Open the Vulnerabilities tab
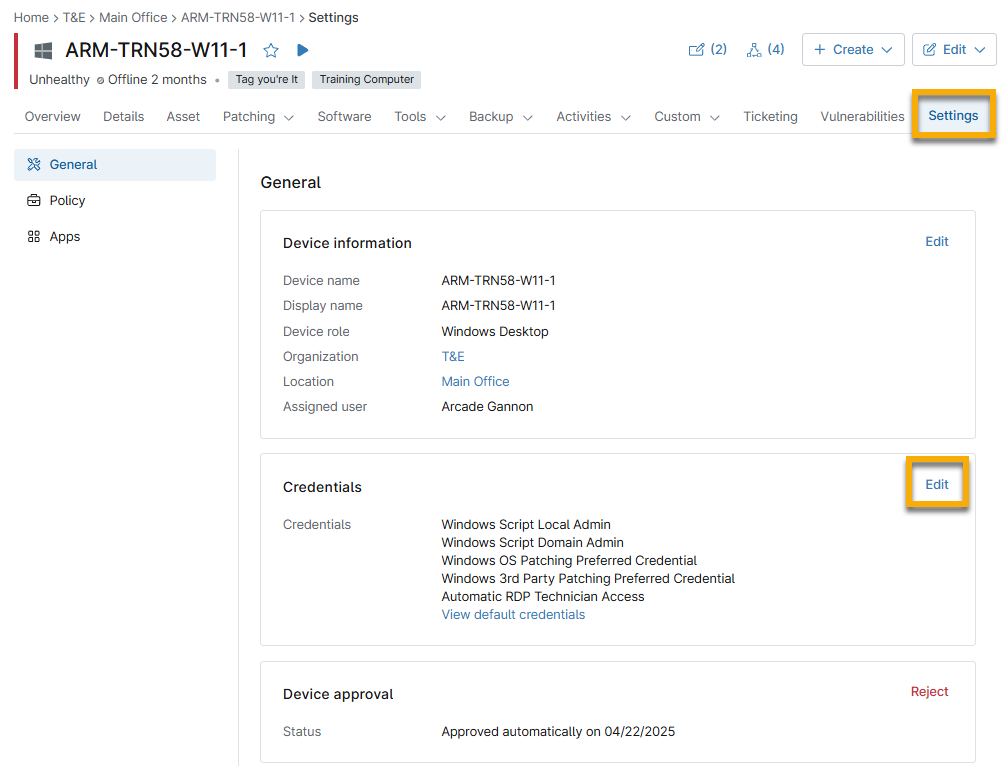The width and height of the screenshot is (1008, 766). tap(862, 116)
